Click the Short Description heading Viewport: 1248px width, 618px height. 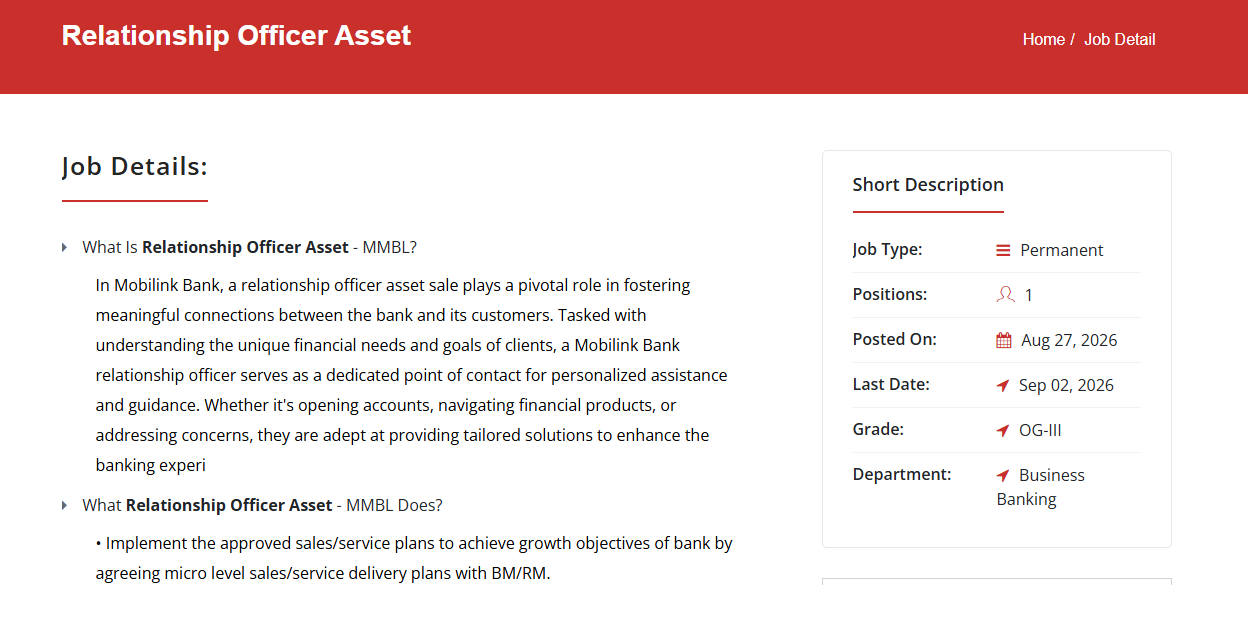(928, 185)
